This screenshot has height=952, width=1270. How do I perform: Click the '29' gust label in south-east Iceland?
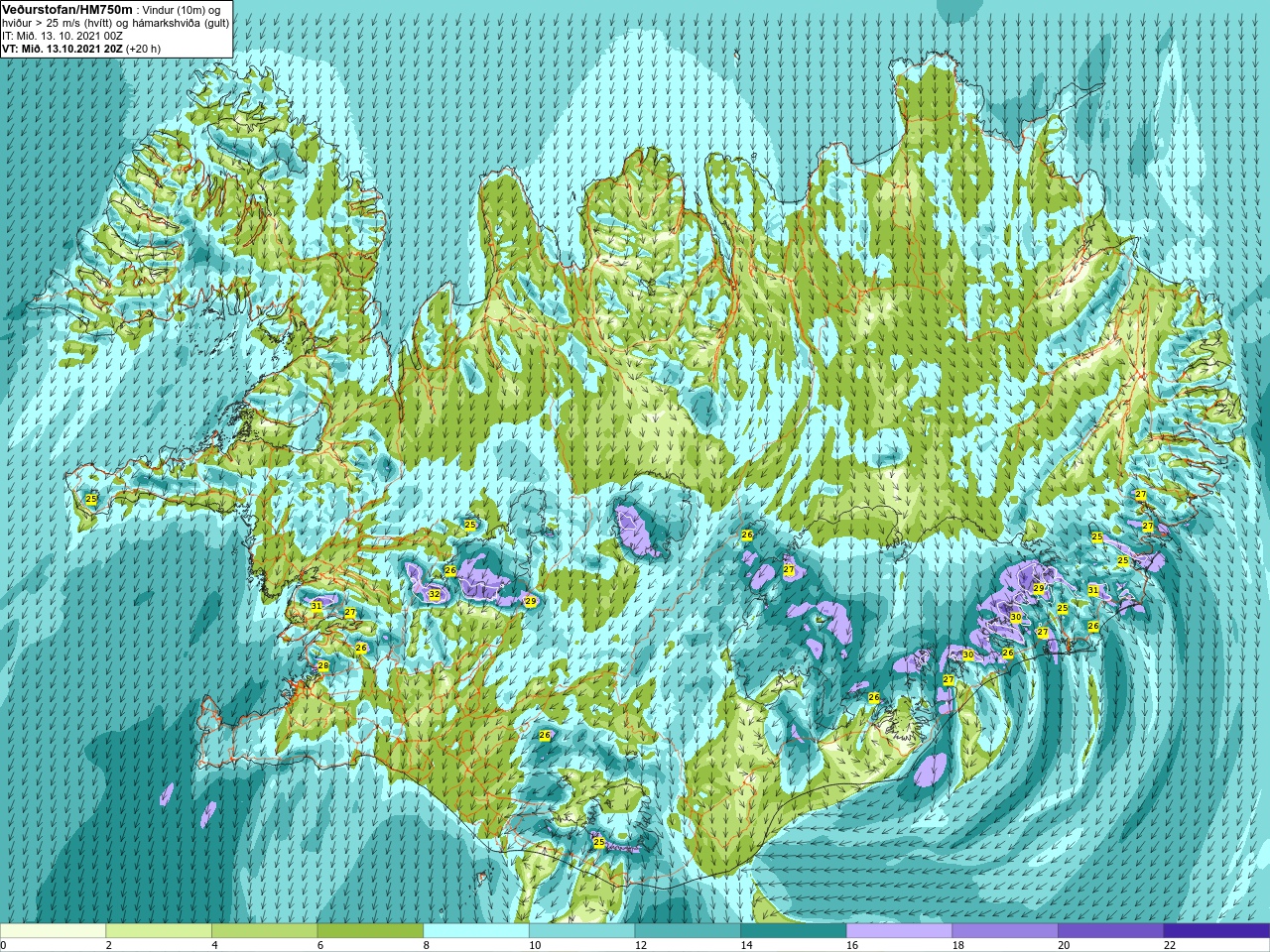pos(1038,588)
